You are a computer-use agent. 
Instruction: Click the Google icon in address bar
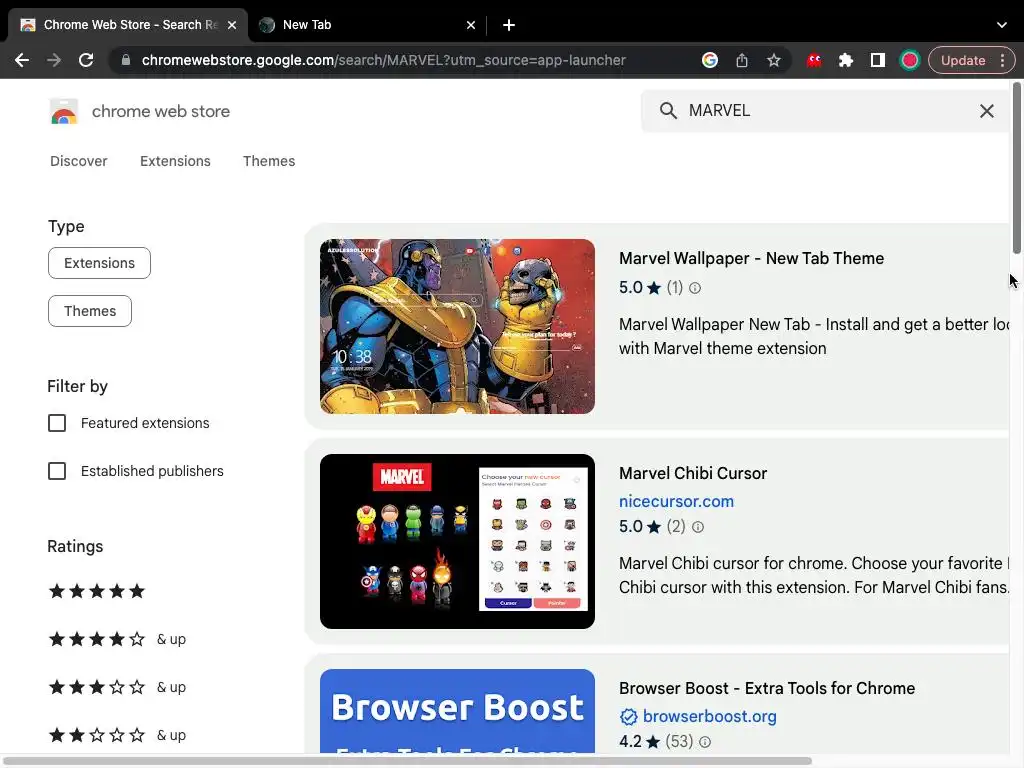click(x=710, y=60)
